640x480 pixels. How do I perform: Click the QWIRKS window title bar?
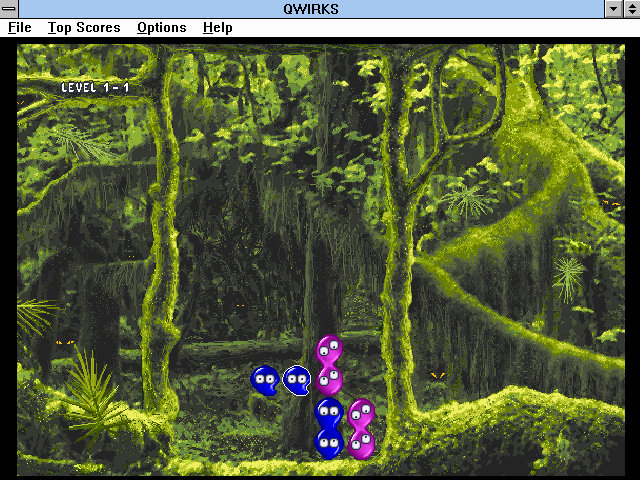311,9
